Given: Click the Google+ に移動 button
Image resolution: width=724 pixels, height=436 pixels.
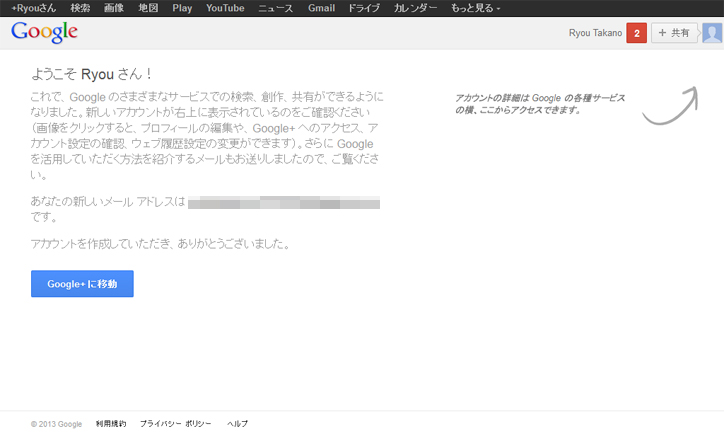Looking at the screenshot, I should point(82,284).
